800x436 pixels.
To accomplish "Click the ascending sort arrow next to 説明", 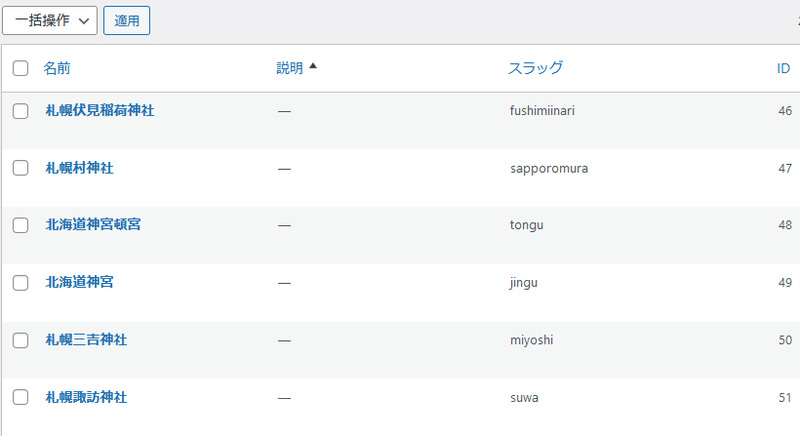I will (313, 66).
